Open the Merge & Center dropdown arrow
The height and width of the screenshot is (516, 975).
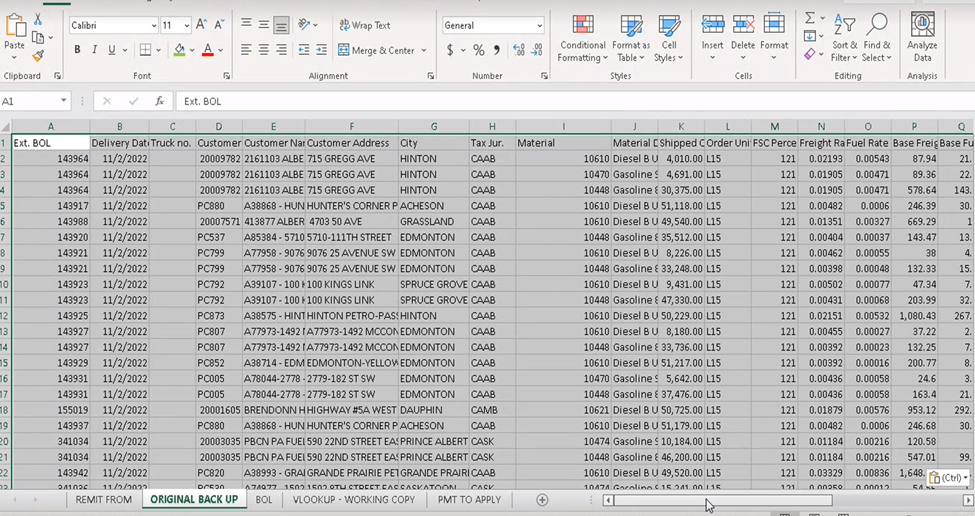tap(424, 50)
